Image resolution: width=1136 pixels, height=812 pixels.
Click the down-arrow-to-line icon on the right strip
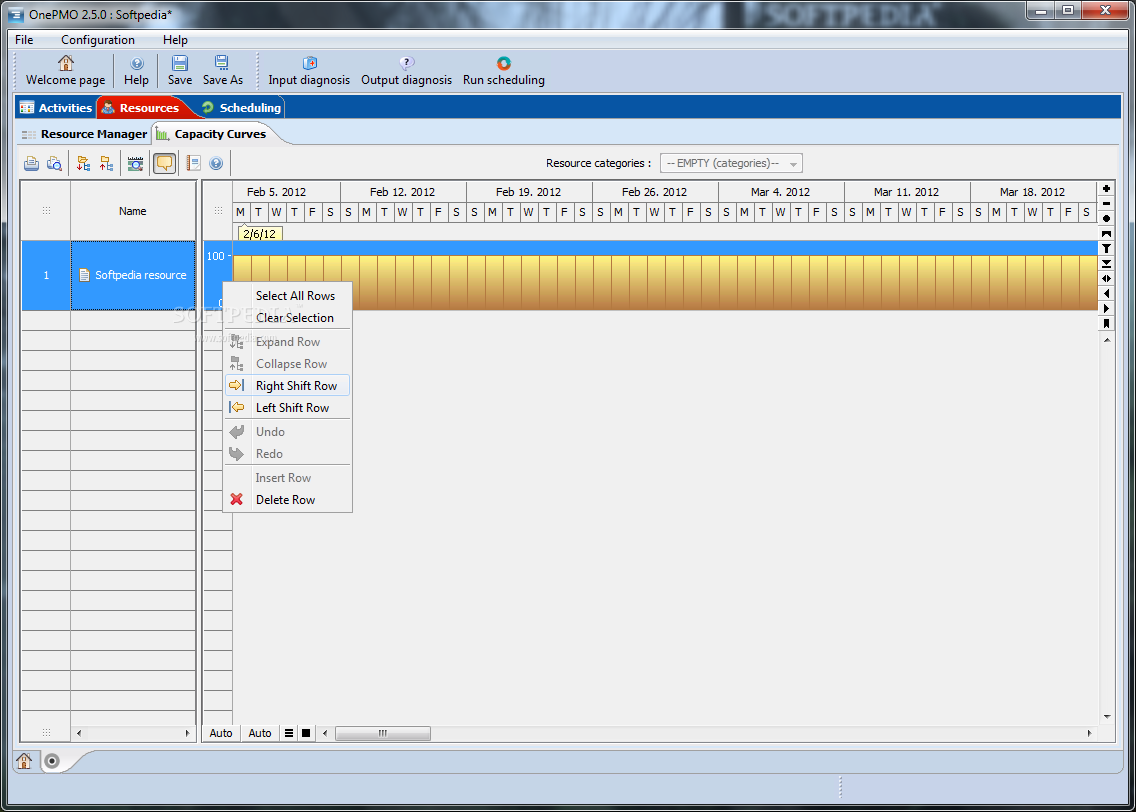pos(1106,264)
